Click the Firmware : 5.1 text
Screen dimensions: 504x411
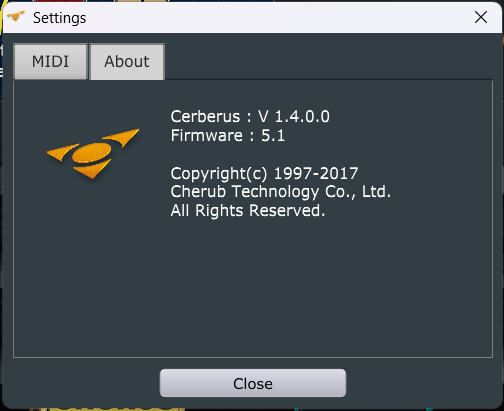[x=228, y=136]
